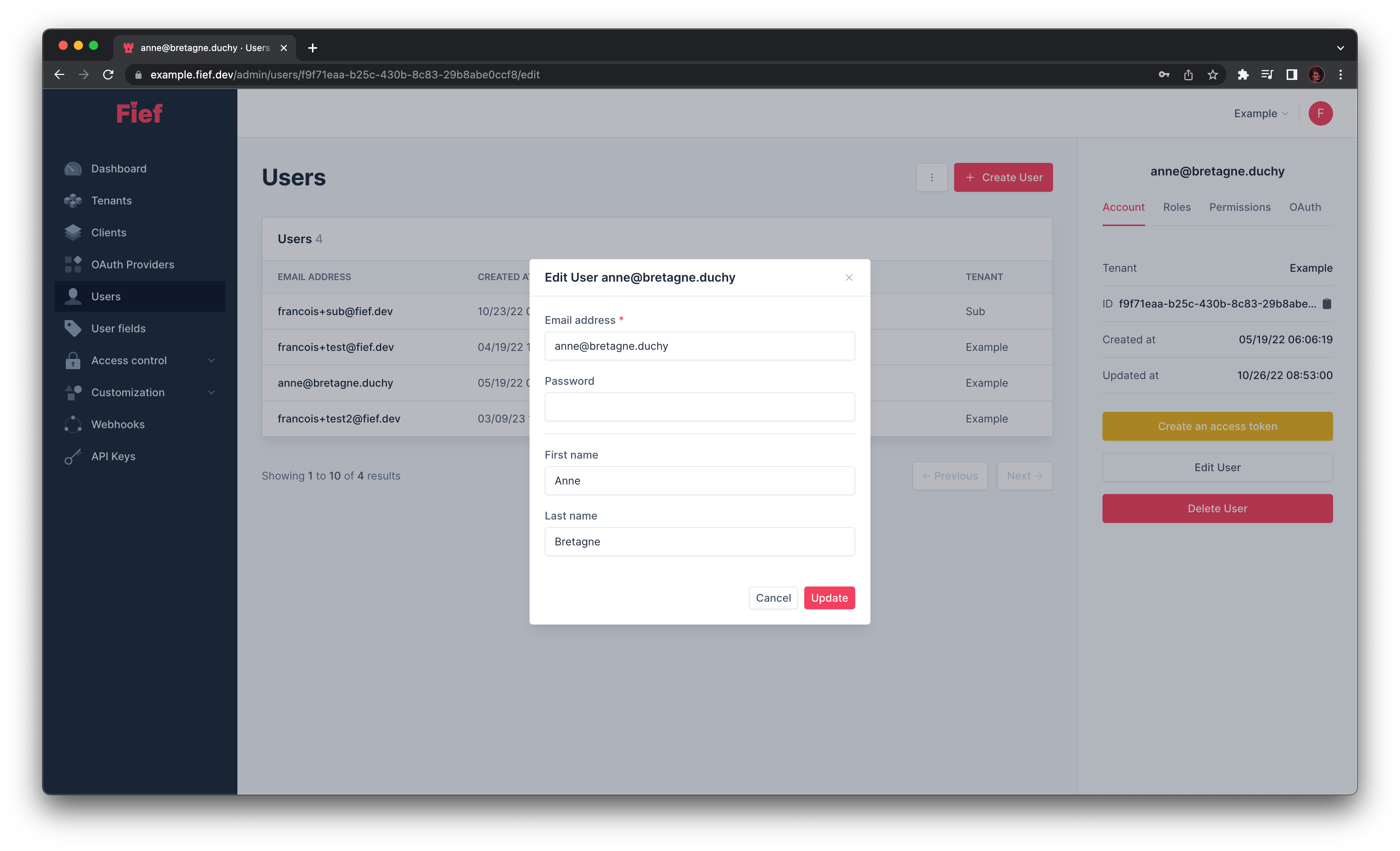Image resolution: width=1400 pixels, height=851 pixels.
Task: Open the User fields section
Action: pyautogui.click(x=118, y=328)
